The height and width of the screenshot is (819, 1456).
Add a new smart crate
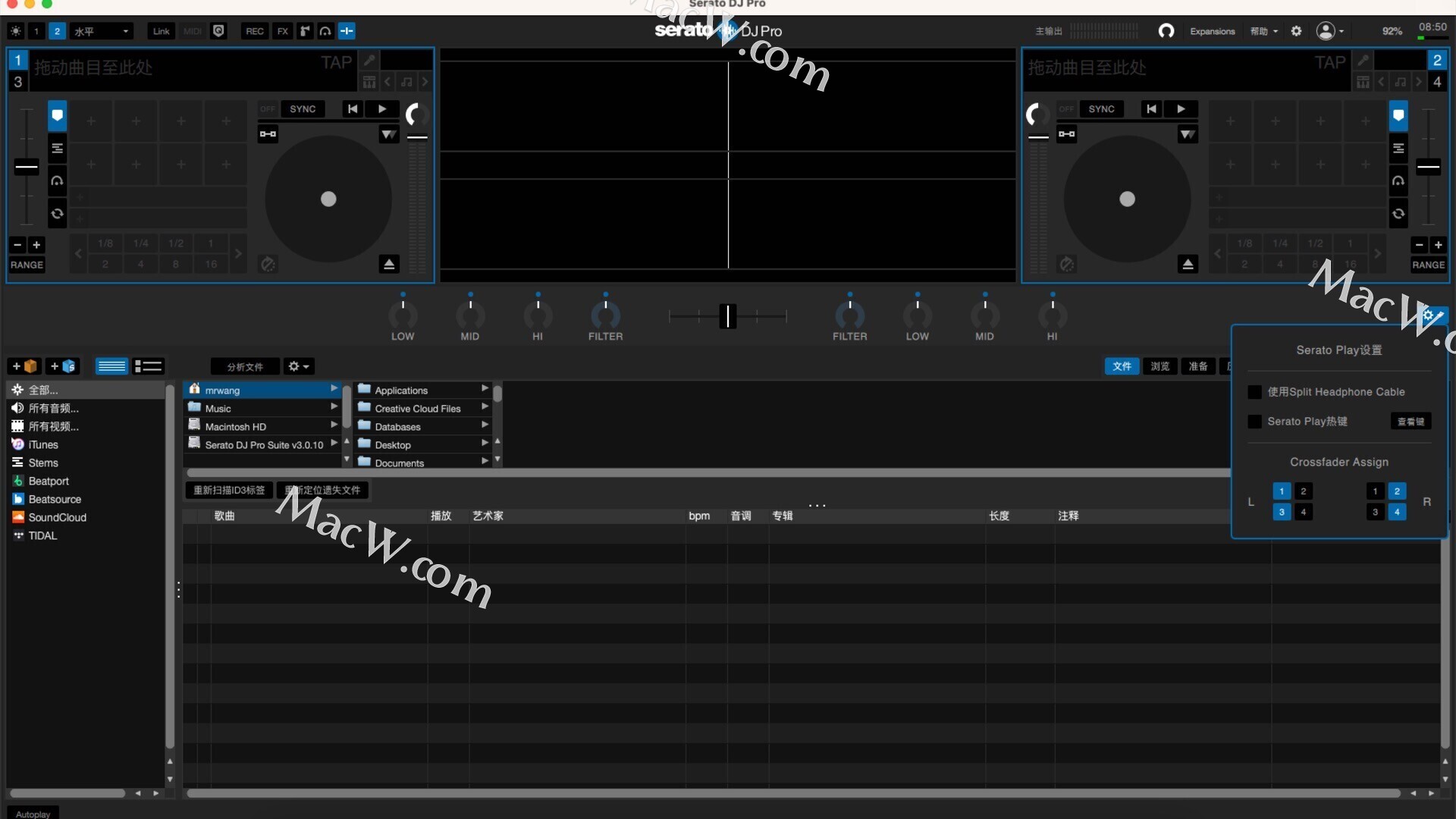(62, 366)
